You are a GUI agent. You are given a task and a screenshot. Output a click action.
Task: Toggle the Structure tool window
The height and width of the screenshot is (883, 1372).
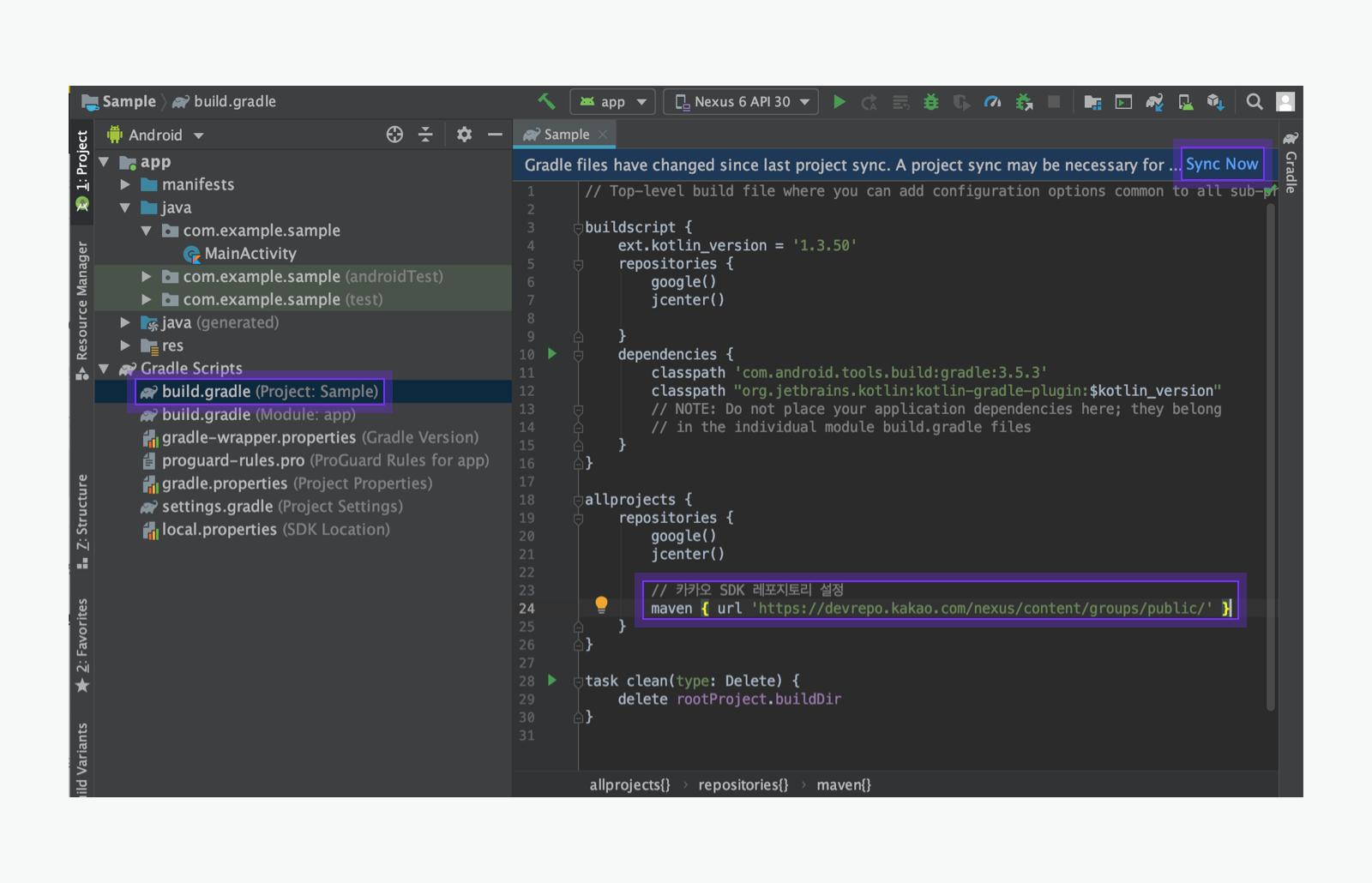click(x=82, y=519)
